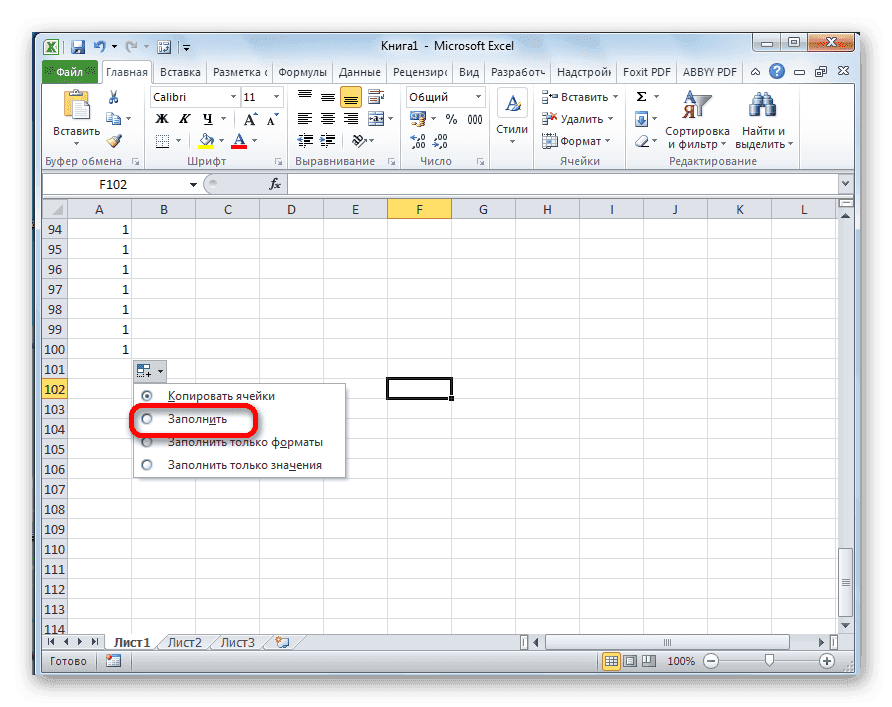The image size is (892, 707).
Task: Open the Лист2 sheet tab
Action: tap(183, 642)
